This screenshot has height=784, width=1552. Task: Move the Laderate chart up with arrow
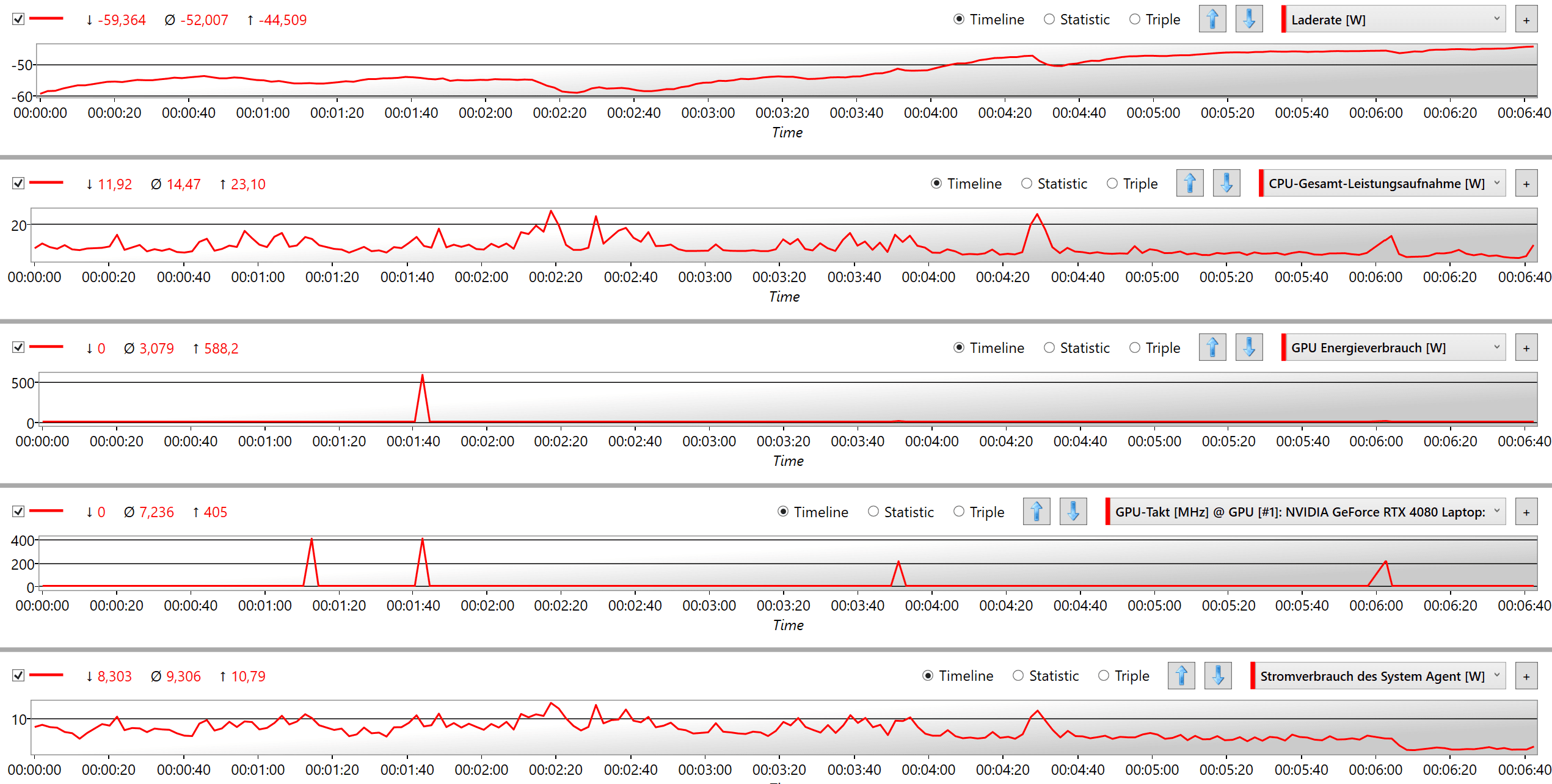point(1212,19)
